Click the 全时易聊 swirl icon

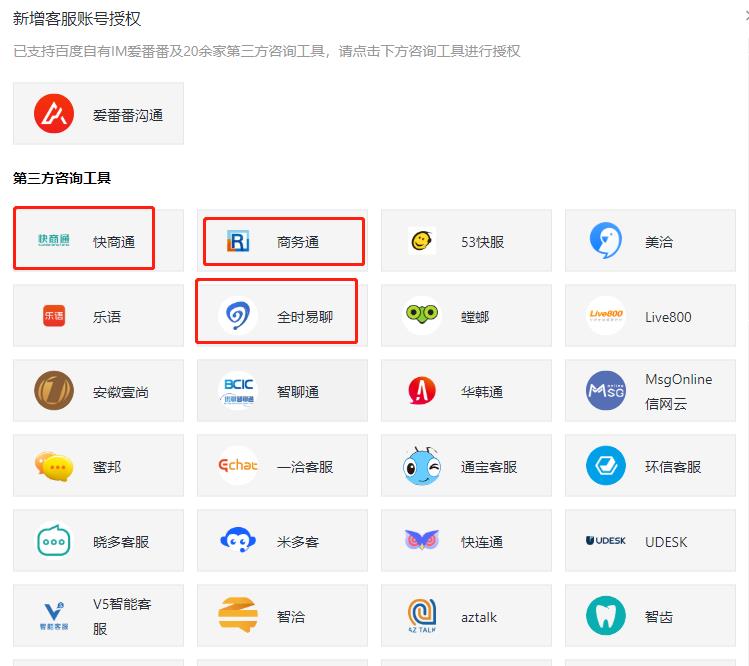(x=238, y=315)
